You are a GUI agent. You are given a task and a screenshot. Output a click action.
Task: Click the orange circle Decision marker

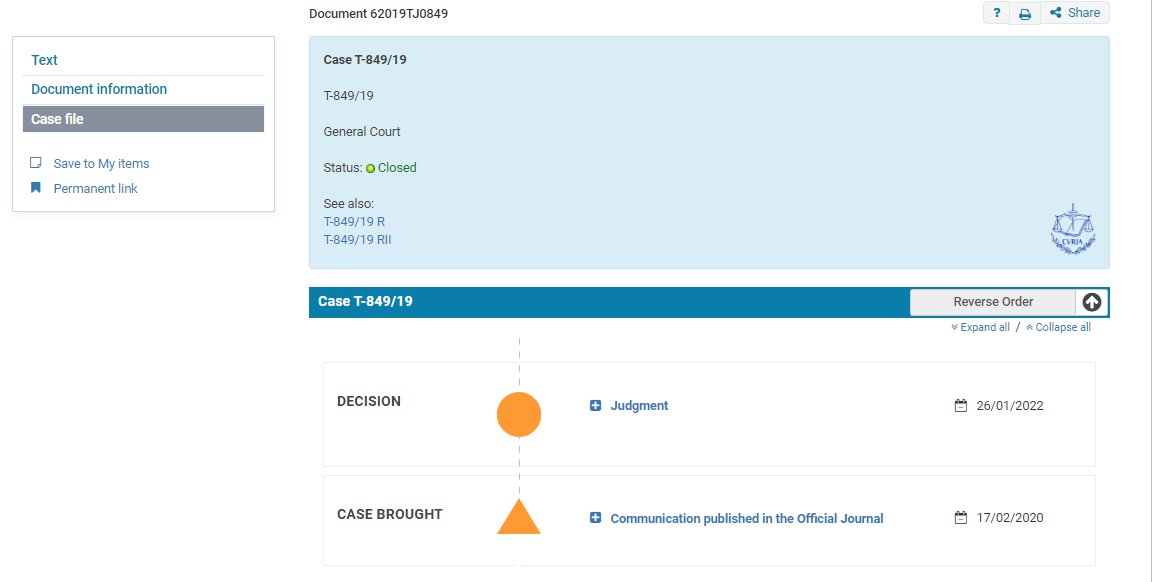(519, 414)
